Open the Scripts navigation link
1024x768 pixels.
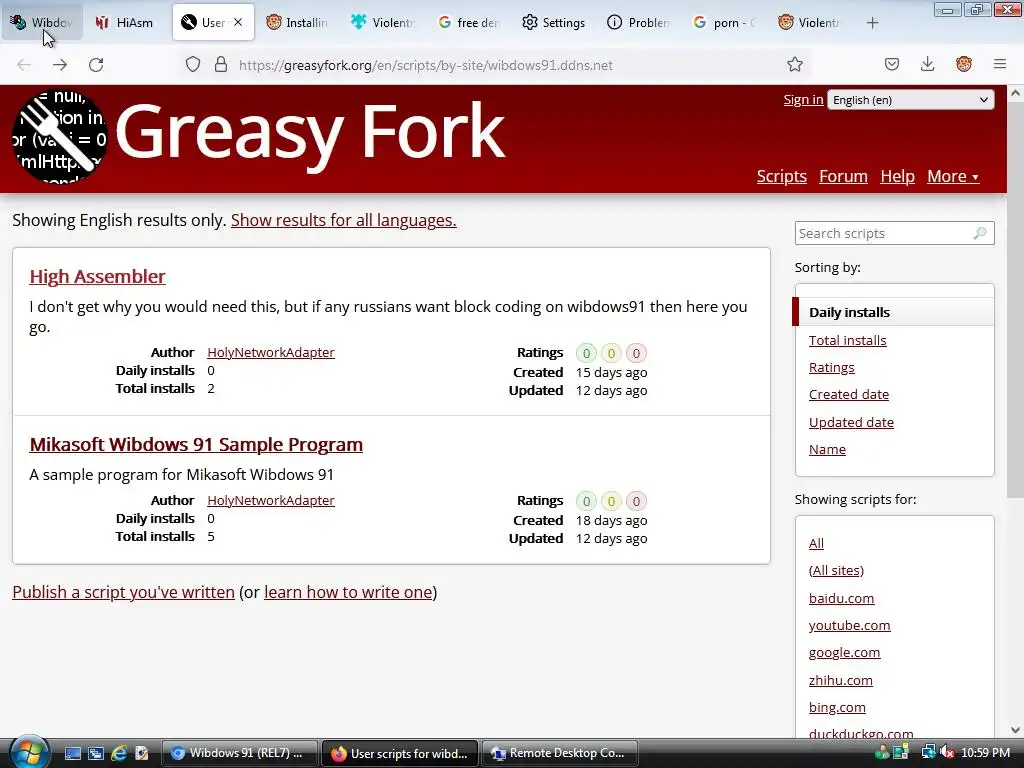coord(782,176)
